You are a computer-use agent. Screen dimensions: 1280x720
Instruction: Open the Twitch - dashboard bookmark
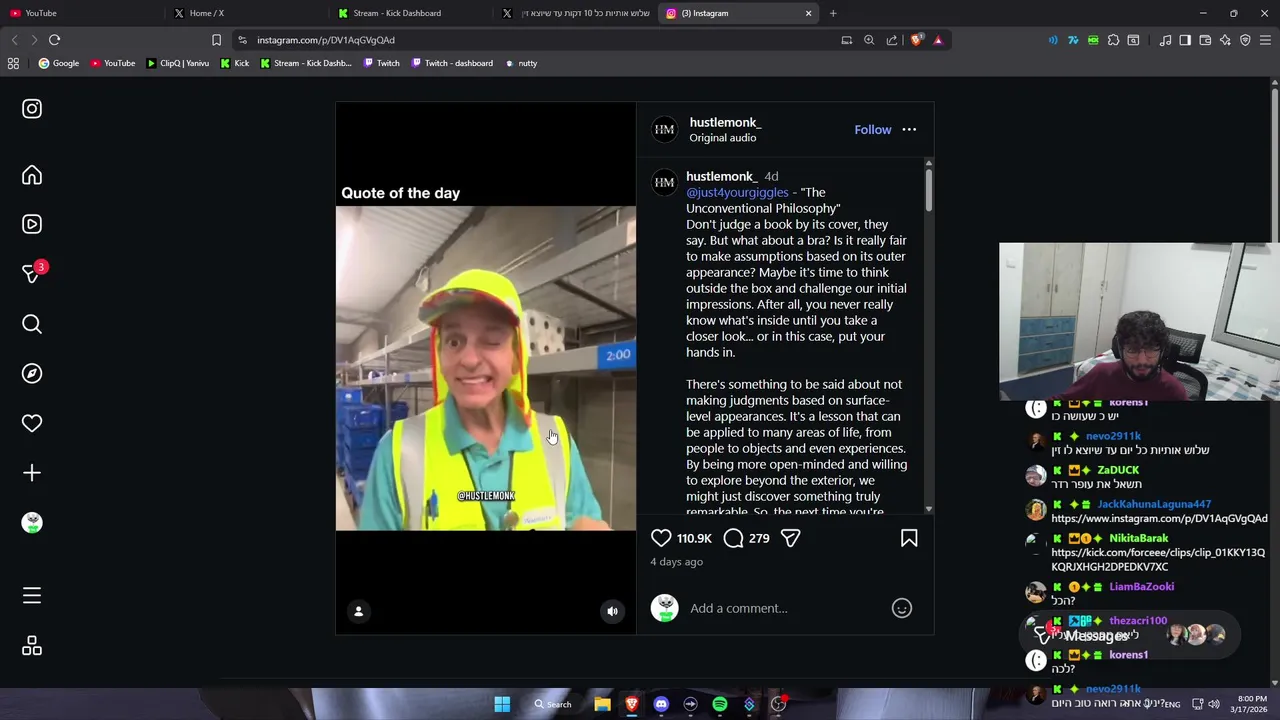click(450, 63)
